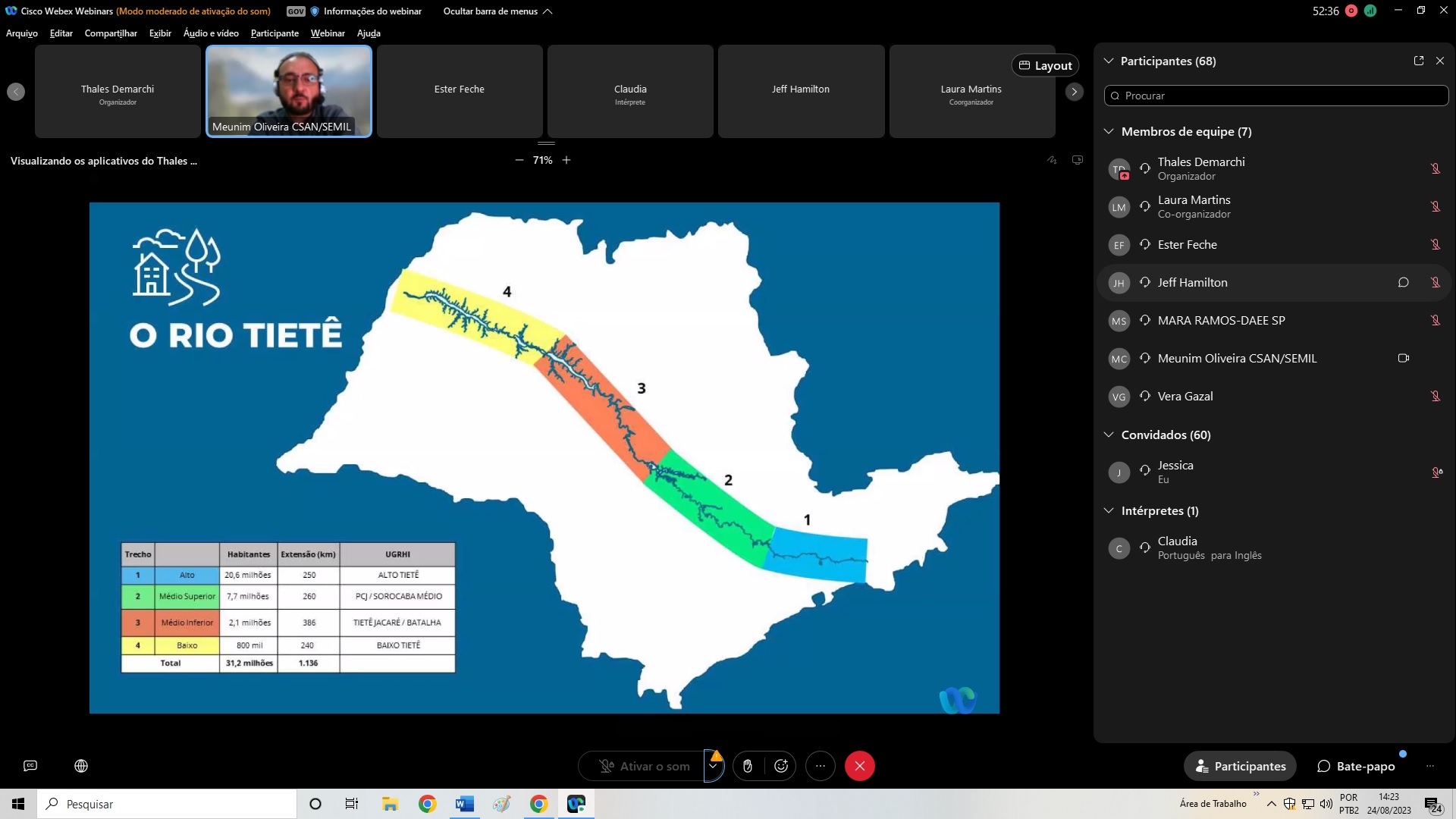
Task: Click the chat bubble icon next to Jeff Hamilton
Action: point(1403,282)
